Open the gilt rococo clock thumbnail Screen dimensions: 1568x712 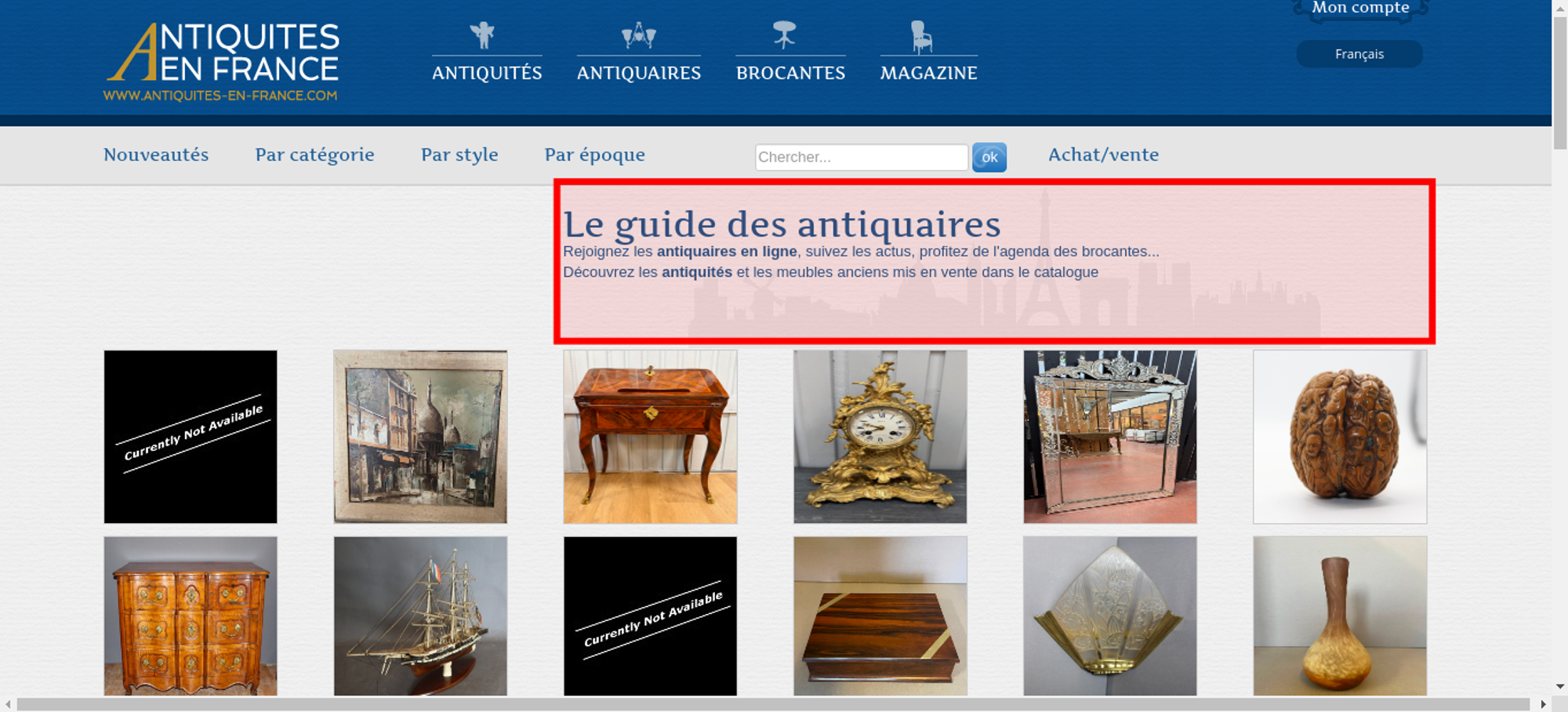pos(880,437)
